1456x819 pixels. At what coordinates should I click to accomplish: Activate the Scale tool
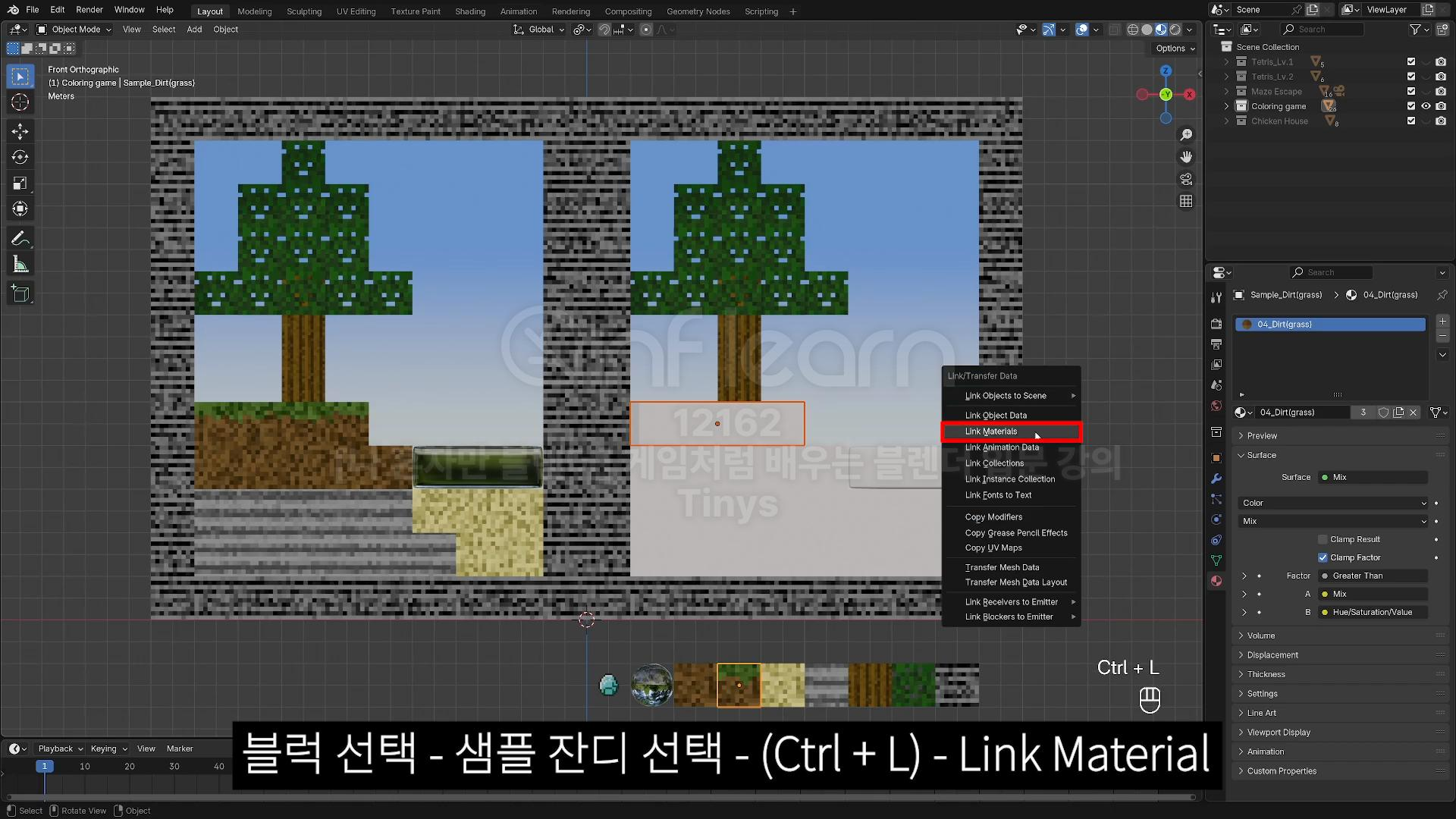pos(20,184)
